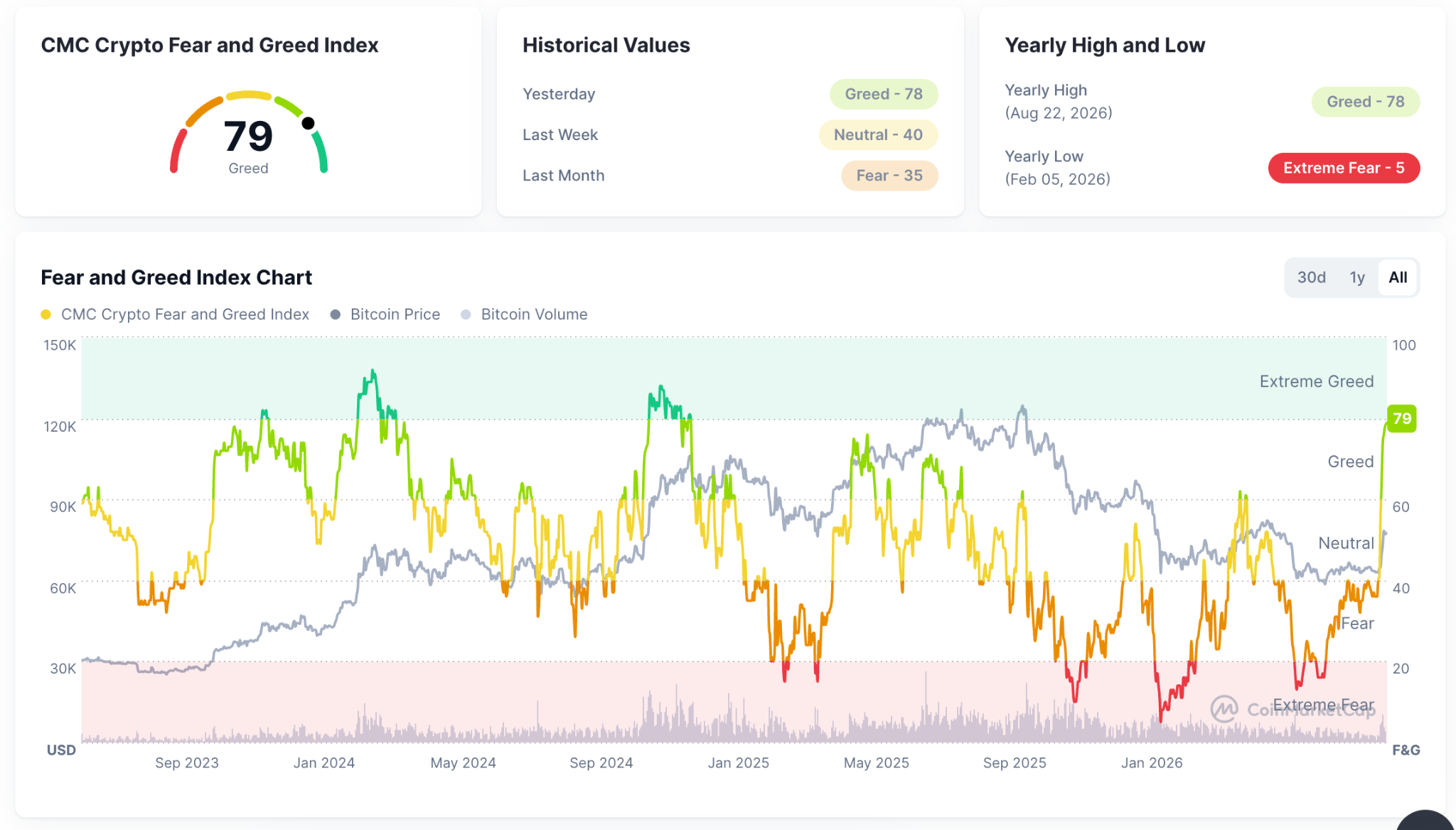Click the 90K price axis label
The width and height of the screenshot is (1456, 830).
coord(63,506)
